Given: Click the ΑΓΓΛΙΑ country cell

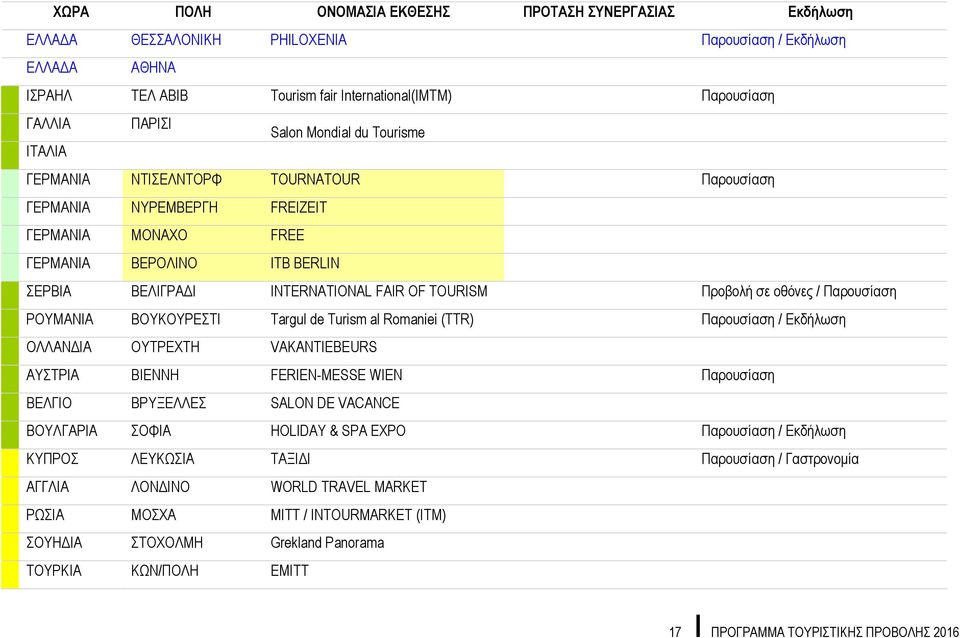Looking at the screenshot, I should coord(47,487).
